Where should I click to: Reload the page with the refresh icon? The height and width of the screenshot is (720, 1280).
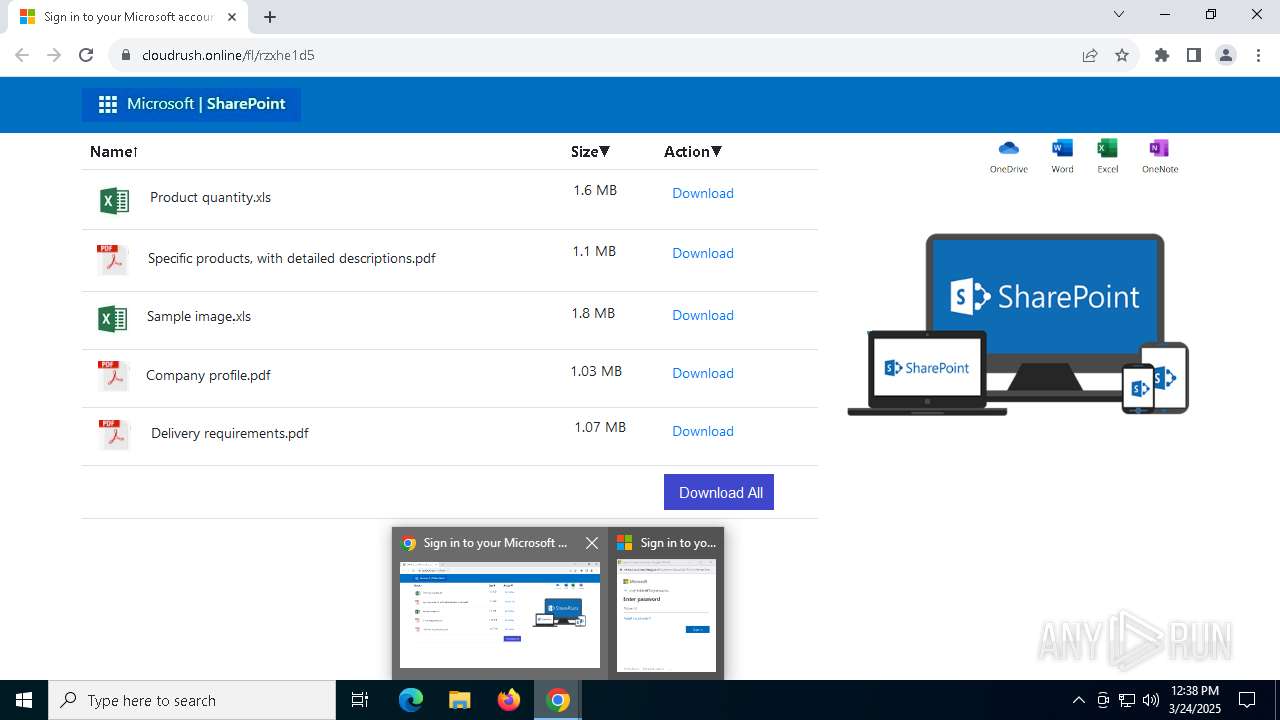pos(86,55)
